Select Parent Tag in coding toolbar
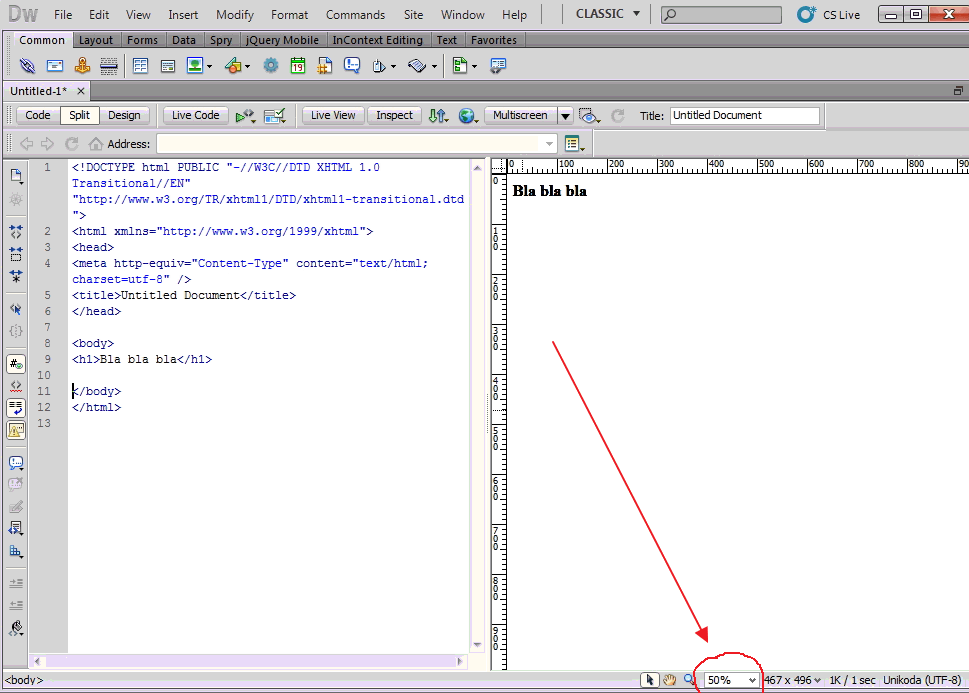The height and width of the screenshot is (693, 969). tap(16, 308)
